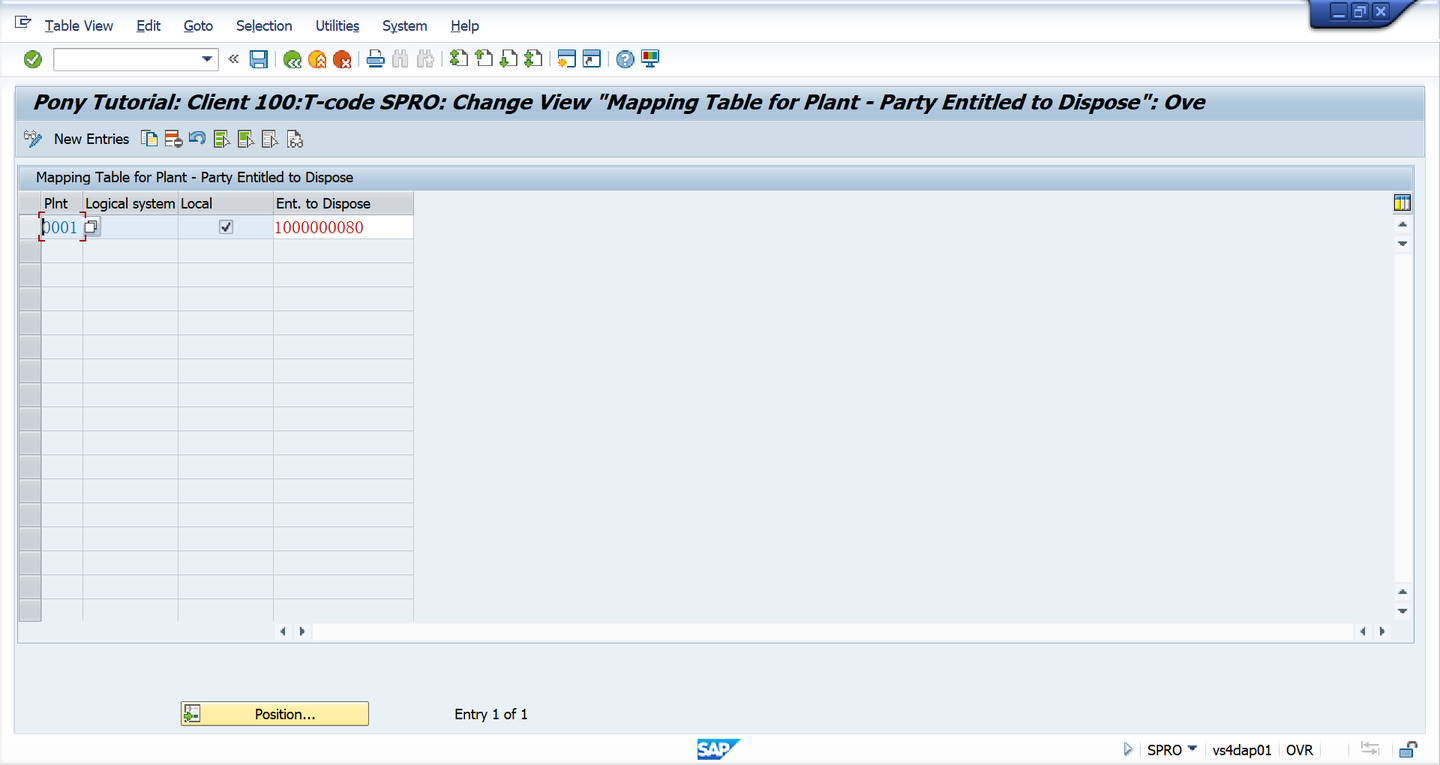
Task: Cancel the transaction with the red icon
Action: 342,59
